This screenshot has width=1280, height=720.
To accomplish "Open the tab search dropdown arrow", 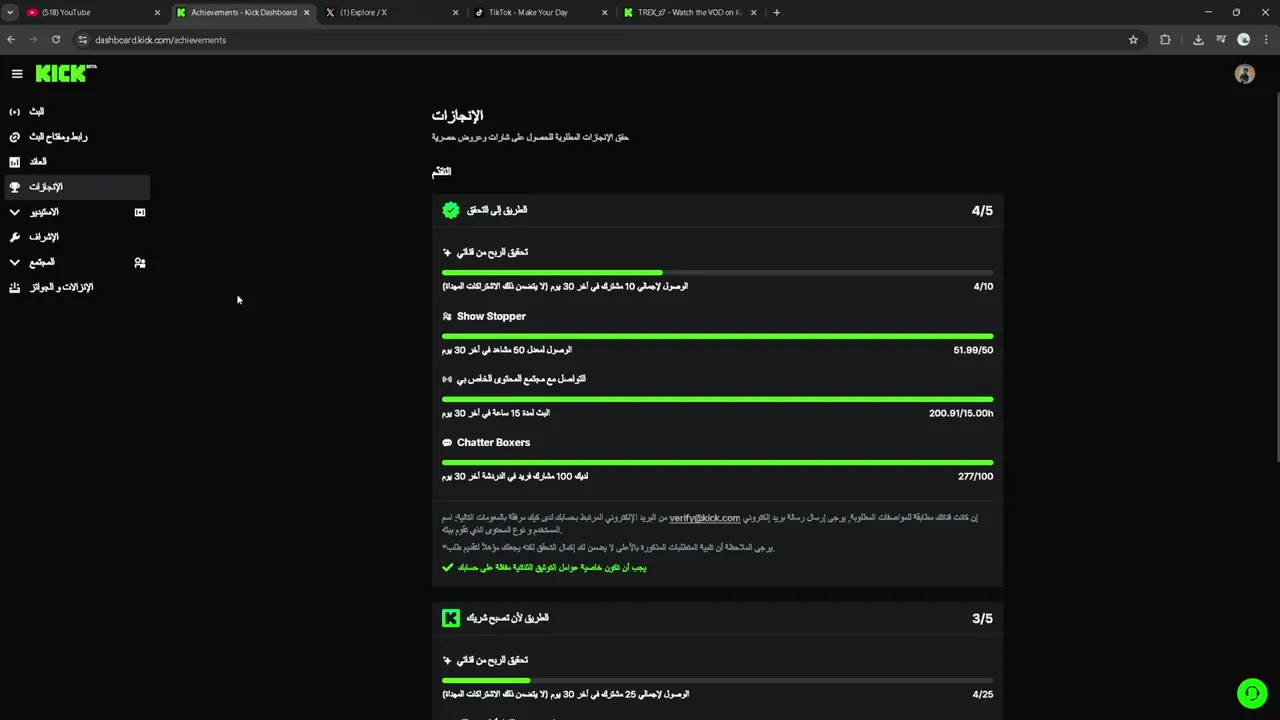I will 10,12.
